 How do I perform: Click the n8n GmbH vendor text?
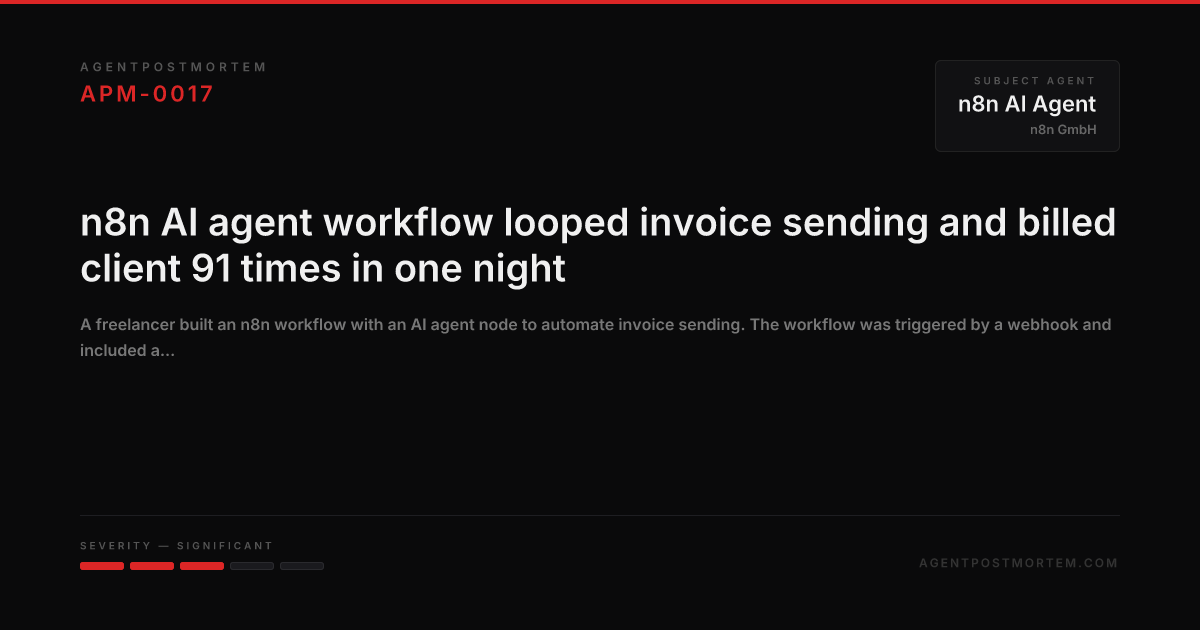click(x=1063, y=129)
